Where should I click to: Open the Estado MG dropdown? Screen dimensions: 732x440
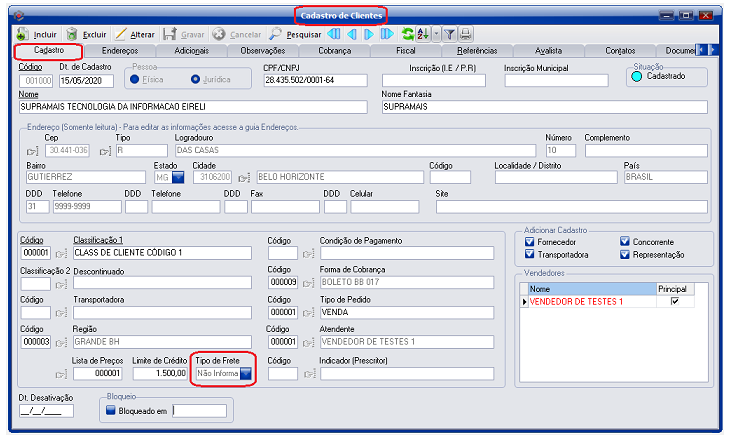tap(178, 177)
